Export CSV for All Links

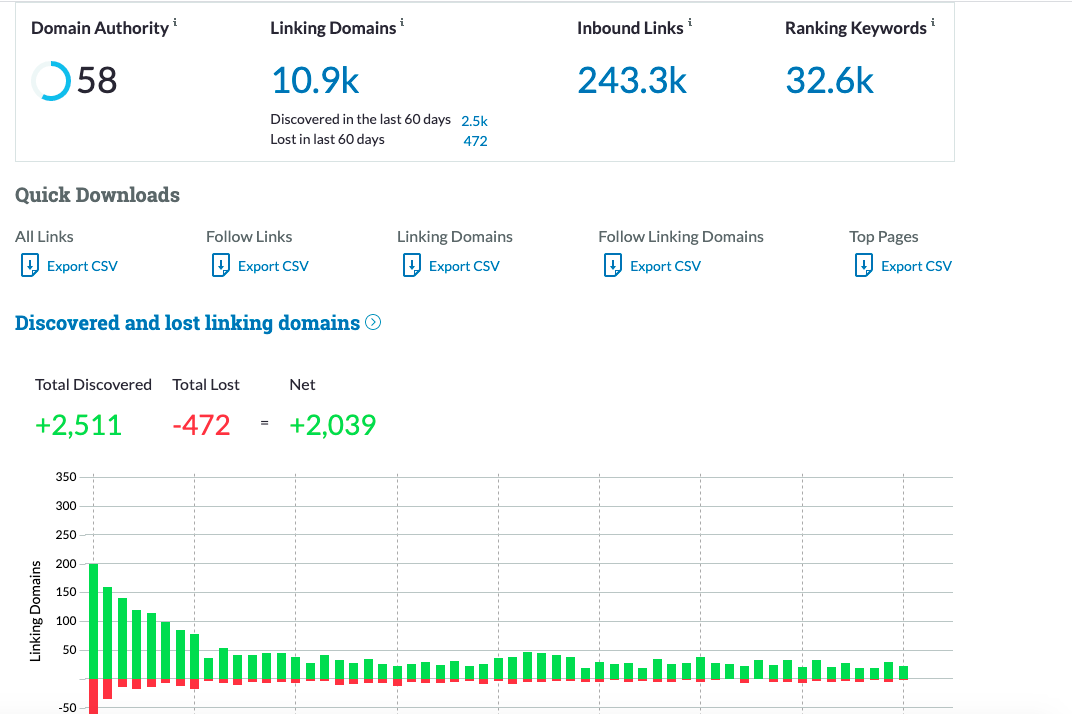(x=82, y=266)
